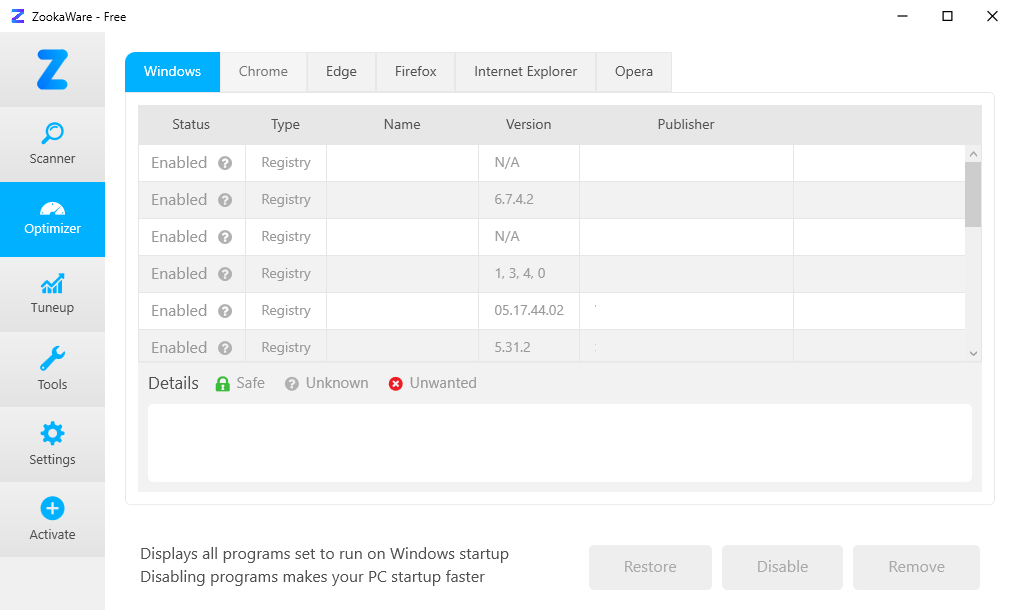Click the Registry cell in the 6.7.4.2 row
The height and width of the screenshot is (610, 1015).
point(285,200)
